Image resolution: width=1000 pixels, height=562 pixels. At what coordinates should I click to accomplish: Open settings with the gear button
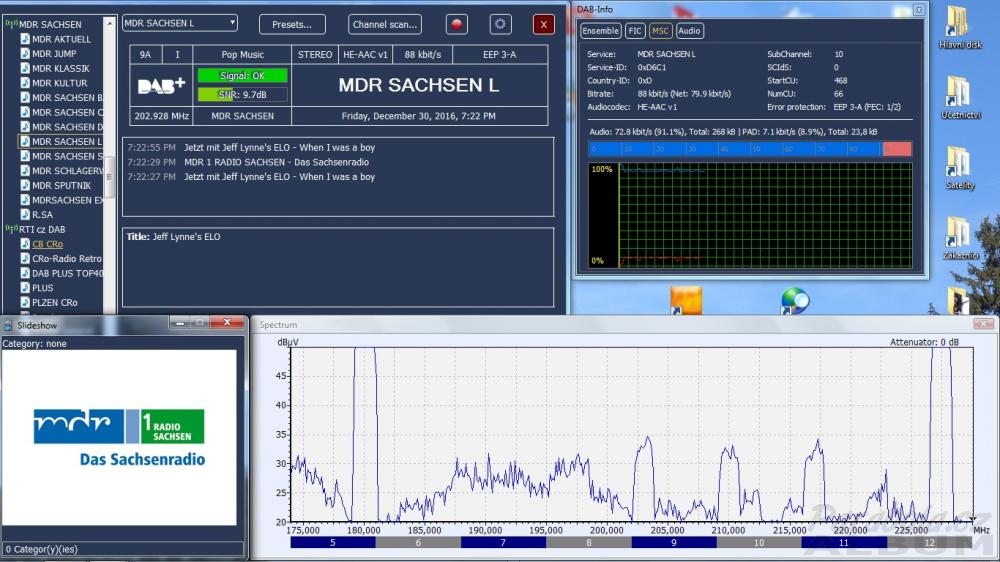(500, 24)
